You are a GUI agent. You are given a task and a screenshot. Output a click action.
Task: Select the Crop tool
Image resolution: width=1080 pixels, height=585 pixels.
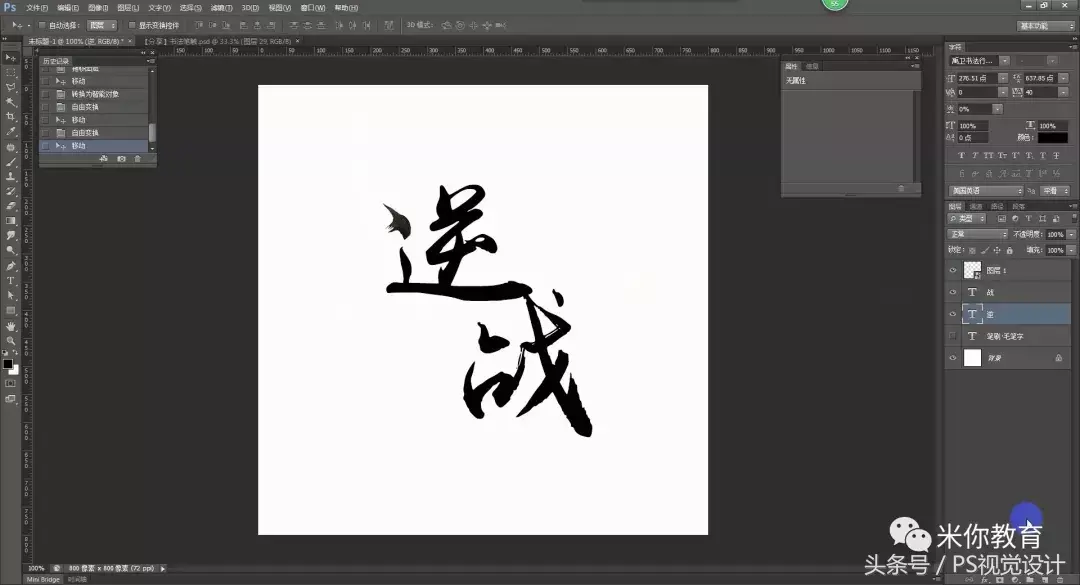10,116
